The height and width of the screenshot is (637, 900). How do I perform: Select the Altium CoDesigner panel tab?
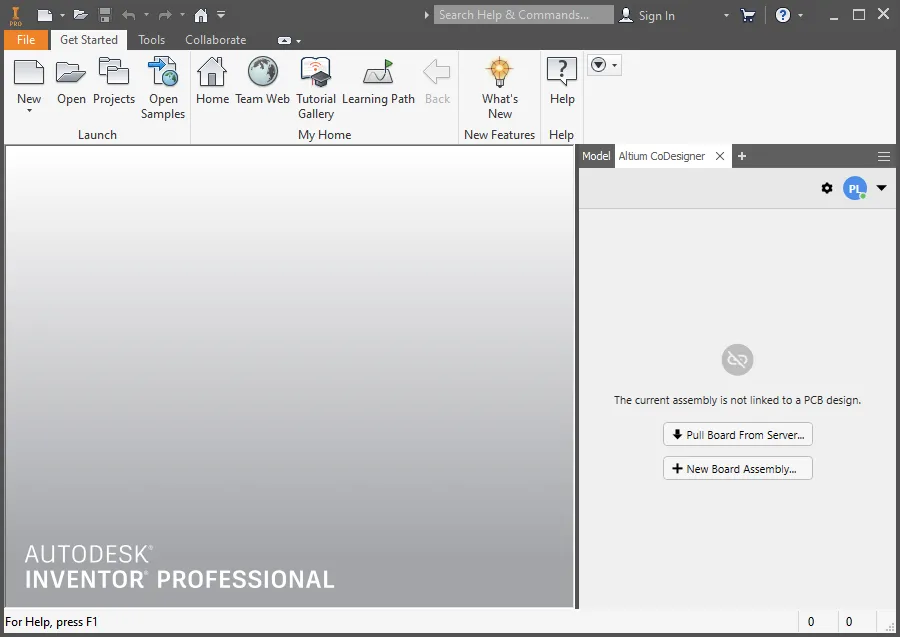click(662, 156)
